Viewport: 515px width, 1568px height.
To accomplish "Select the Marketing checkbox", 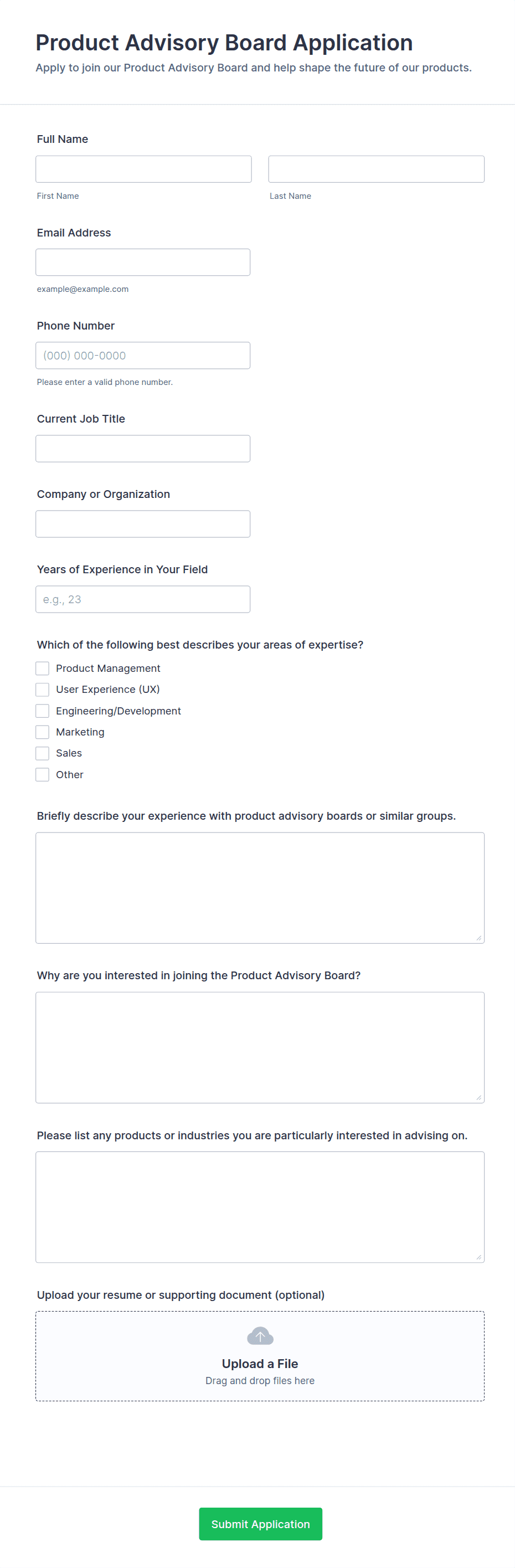I will click(x=43, y=732).
